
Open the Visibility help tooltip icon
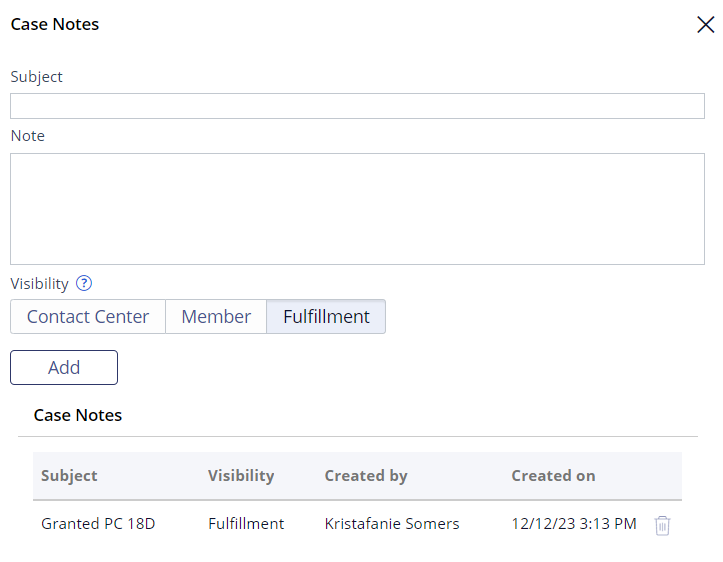coord(84,283)
